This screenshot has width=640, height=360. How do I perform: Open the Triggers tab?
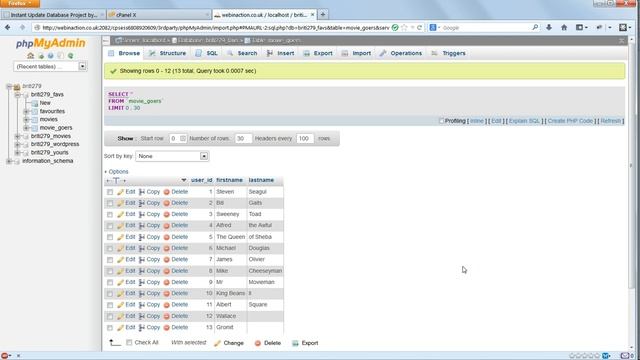[x=449, y=53]
